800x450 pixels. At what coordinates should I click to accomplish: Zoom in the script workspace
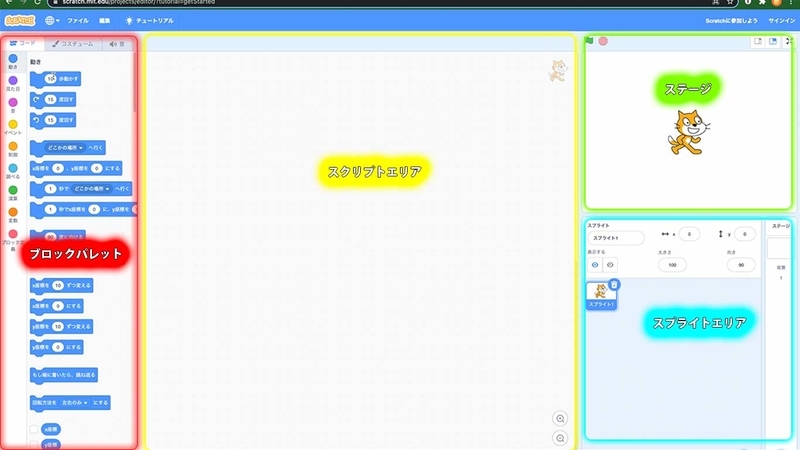560,419
